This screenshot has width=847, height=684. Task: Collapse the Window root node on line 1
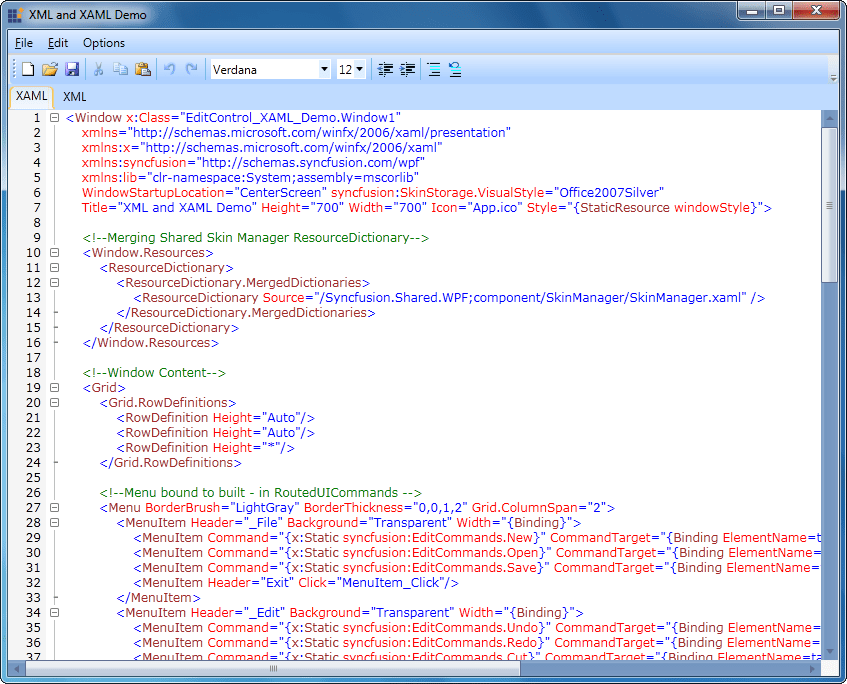pyautogui.click(x=55, y=117)
